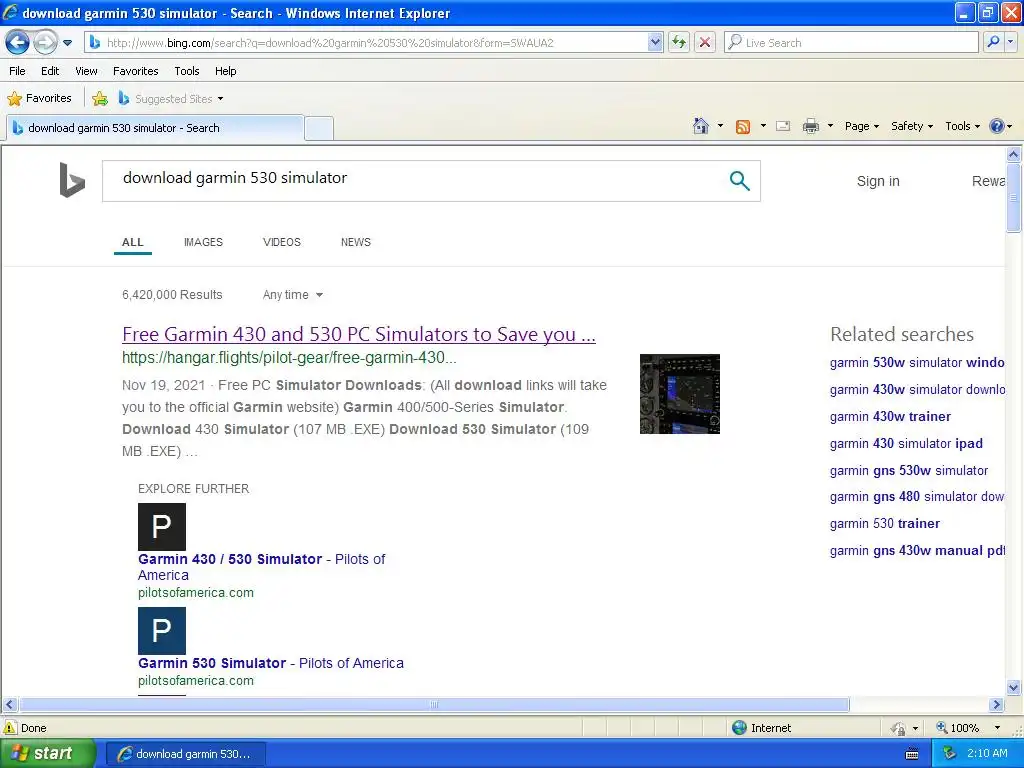This screenshot has width=1024, height=768.
Task: Expand the address bar history dropdown
Action: tap(655, 43)
